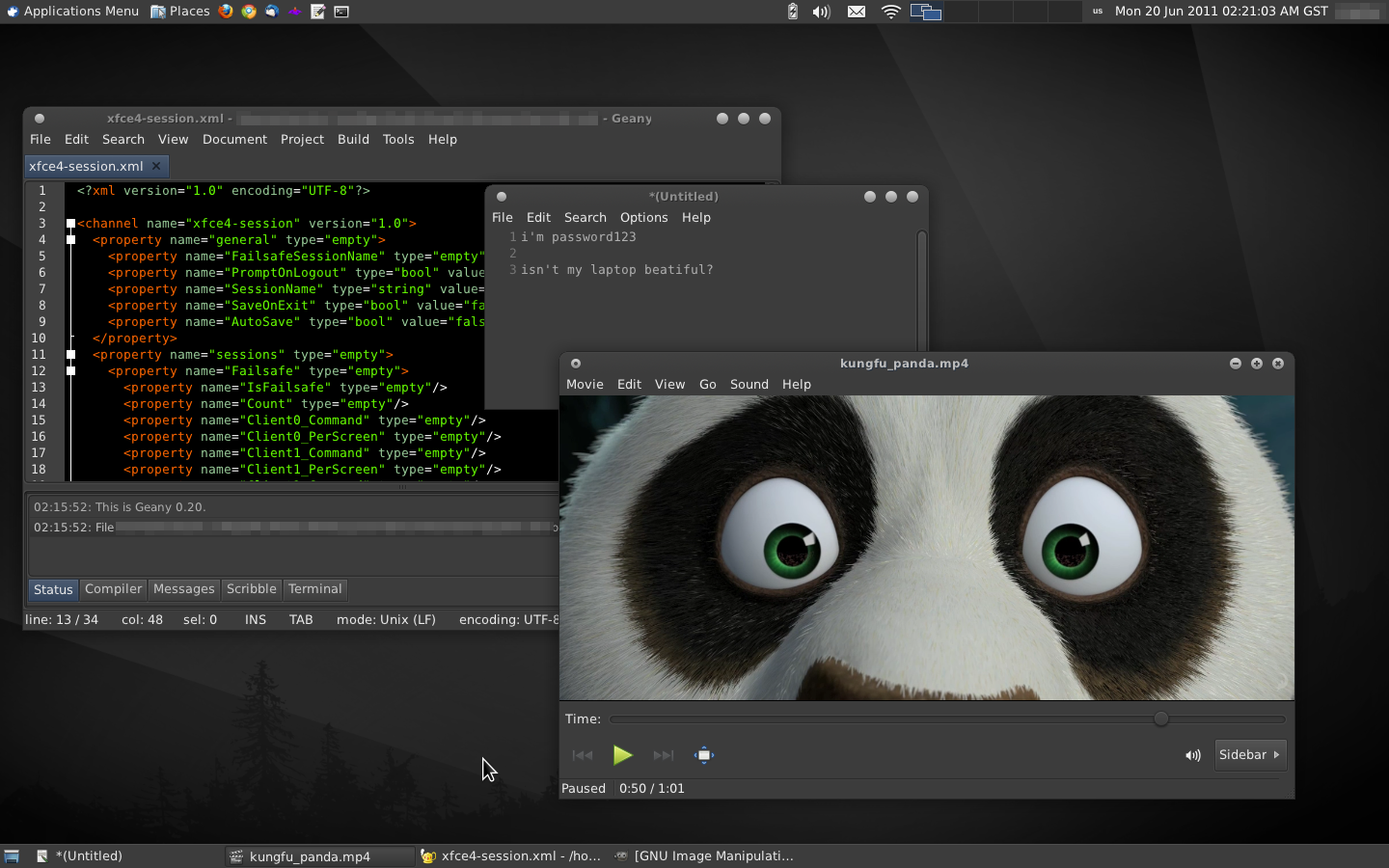Screen dimensions: 1389x868
Task: Open the terminal launcher in the top panel
Action: [341, 12]
